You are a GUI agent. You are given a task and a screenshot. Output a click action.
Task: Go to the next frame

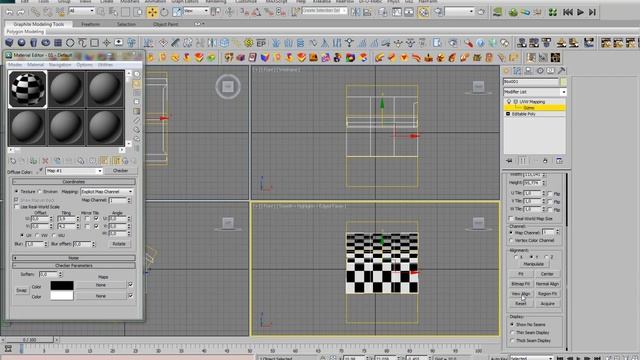pos(592,12)
